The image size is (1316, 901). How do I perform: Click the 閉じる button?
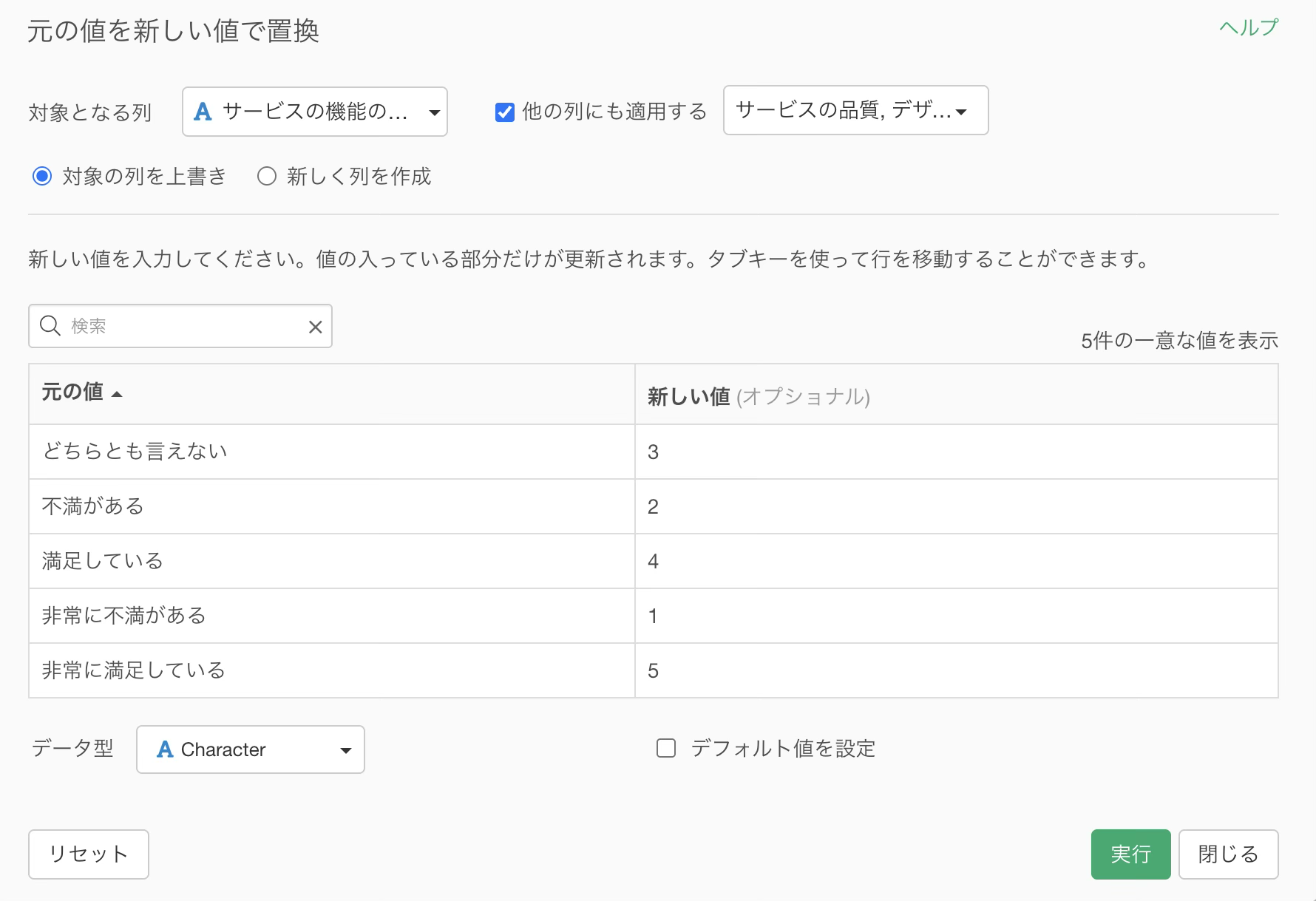(1228, 854)
